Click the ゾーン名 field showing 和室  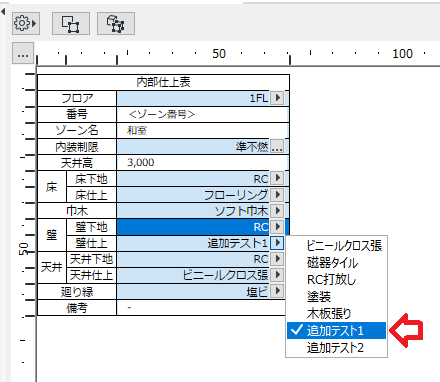coord(203,130)
